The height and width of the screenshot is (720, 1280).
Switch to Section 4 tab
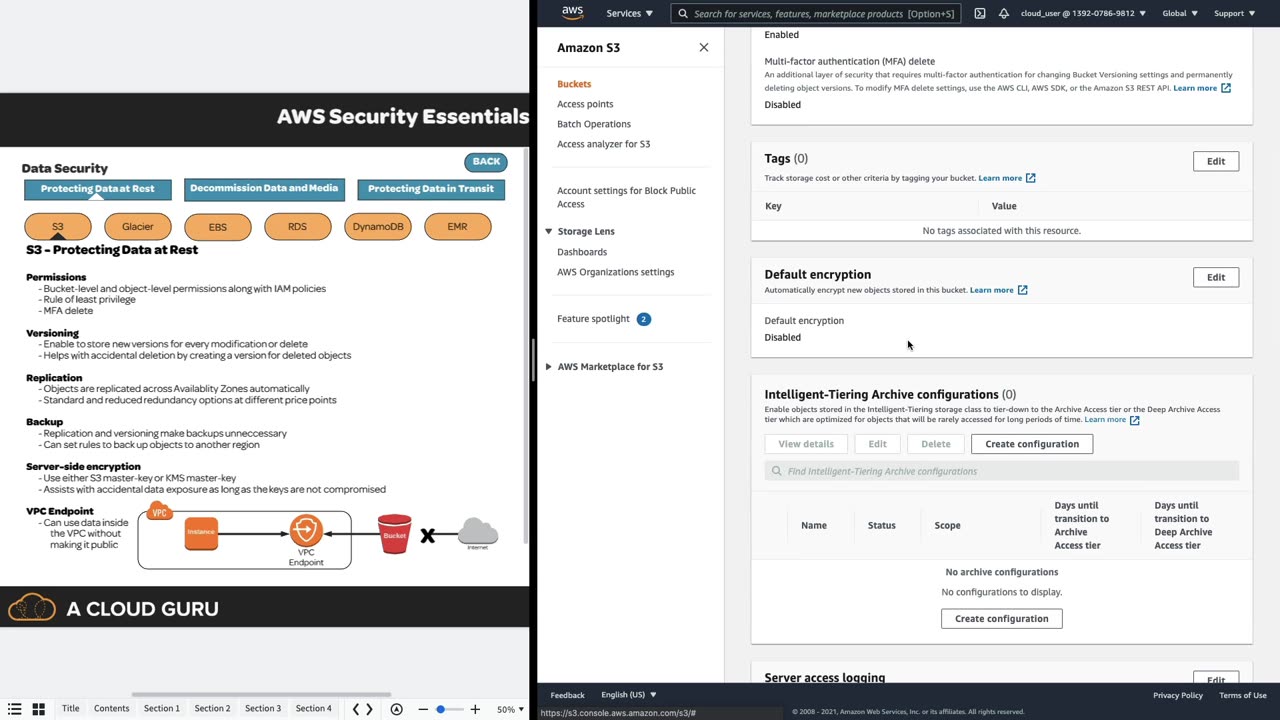[x=313, y=709]
